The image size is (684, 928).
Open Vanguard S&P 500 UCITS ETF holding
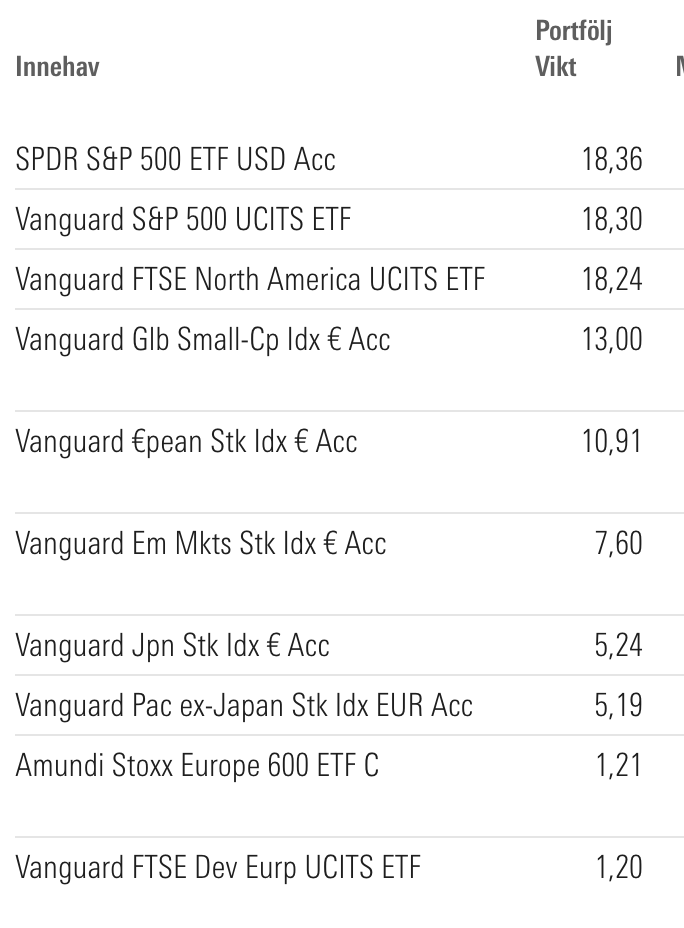coord(183,219)
